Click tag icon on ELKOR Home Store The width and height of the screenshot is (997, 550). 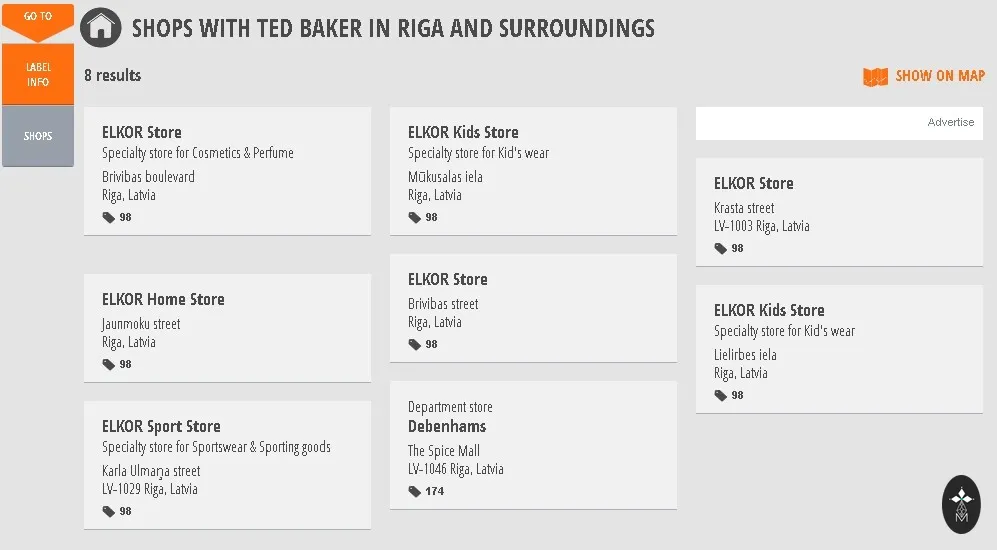(x=109, y=364)
